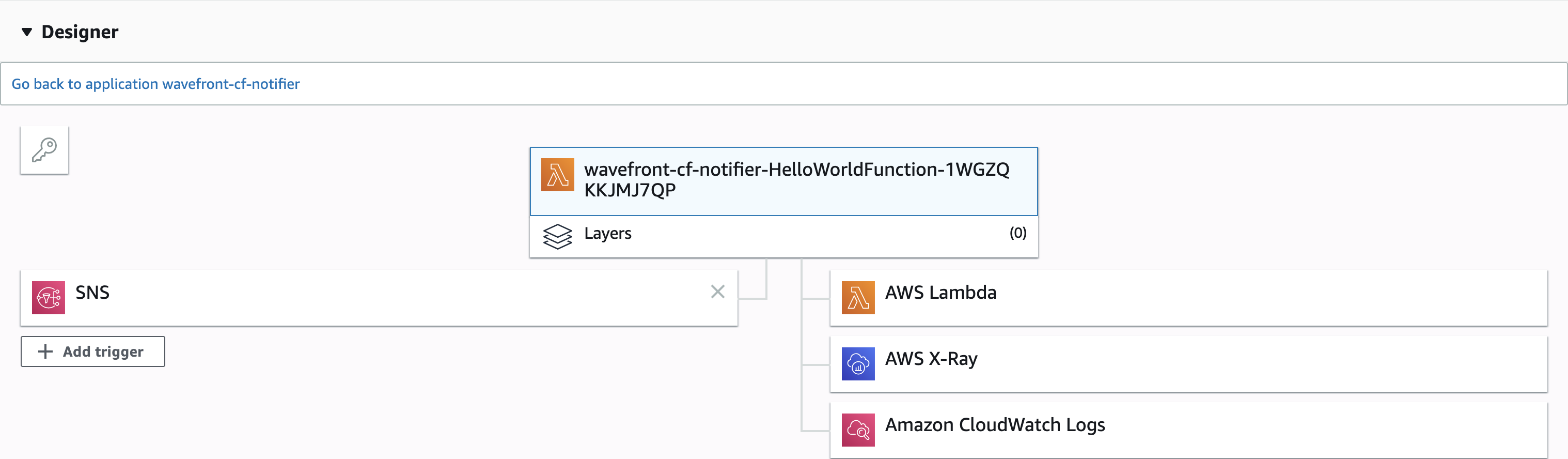This screenshot has width=1568, height=459.
Task: Click the key permissions icon
Action: (44, 150)
